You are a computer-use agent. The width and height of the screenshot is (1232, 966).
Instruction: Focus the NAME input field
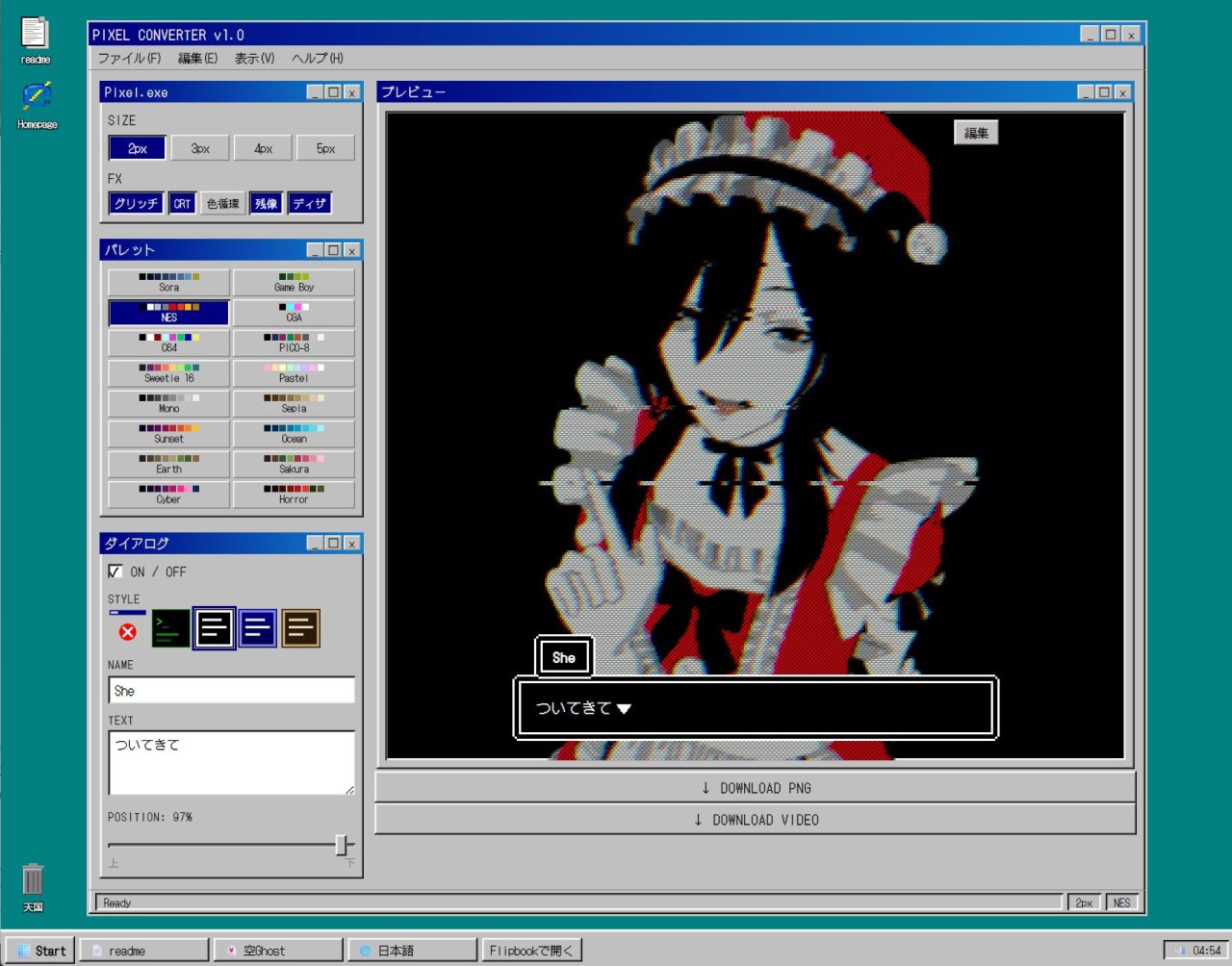232,691
